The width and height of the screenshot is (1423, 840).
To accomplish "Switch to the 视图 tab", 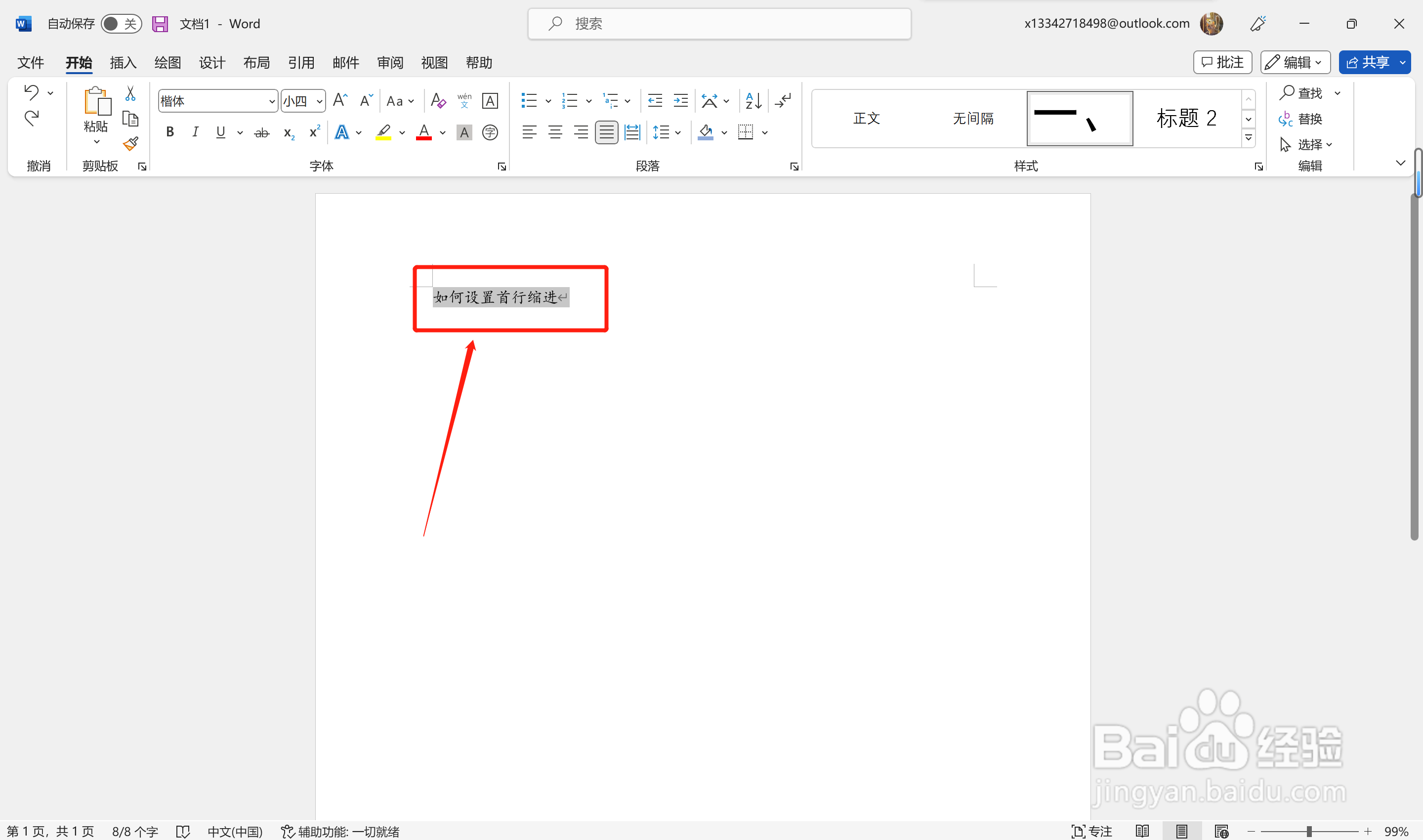I will coord(434,62).
